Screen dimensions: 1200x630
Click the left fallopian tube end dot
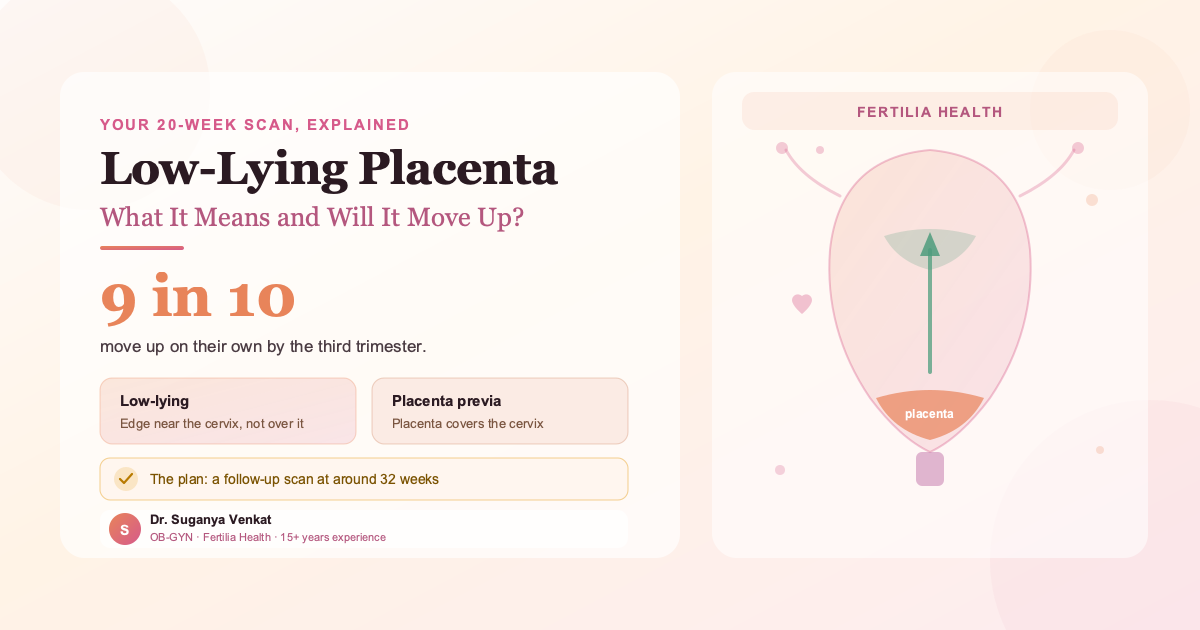pyautogui.click(x=782, y=148)
